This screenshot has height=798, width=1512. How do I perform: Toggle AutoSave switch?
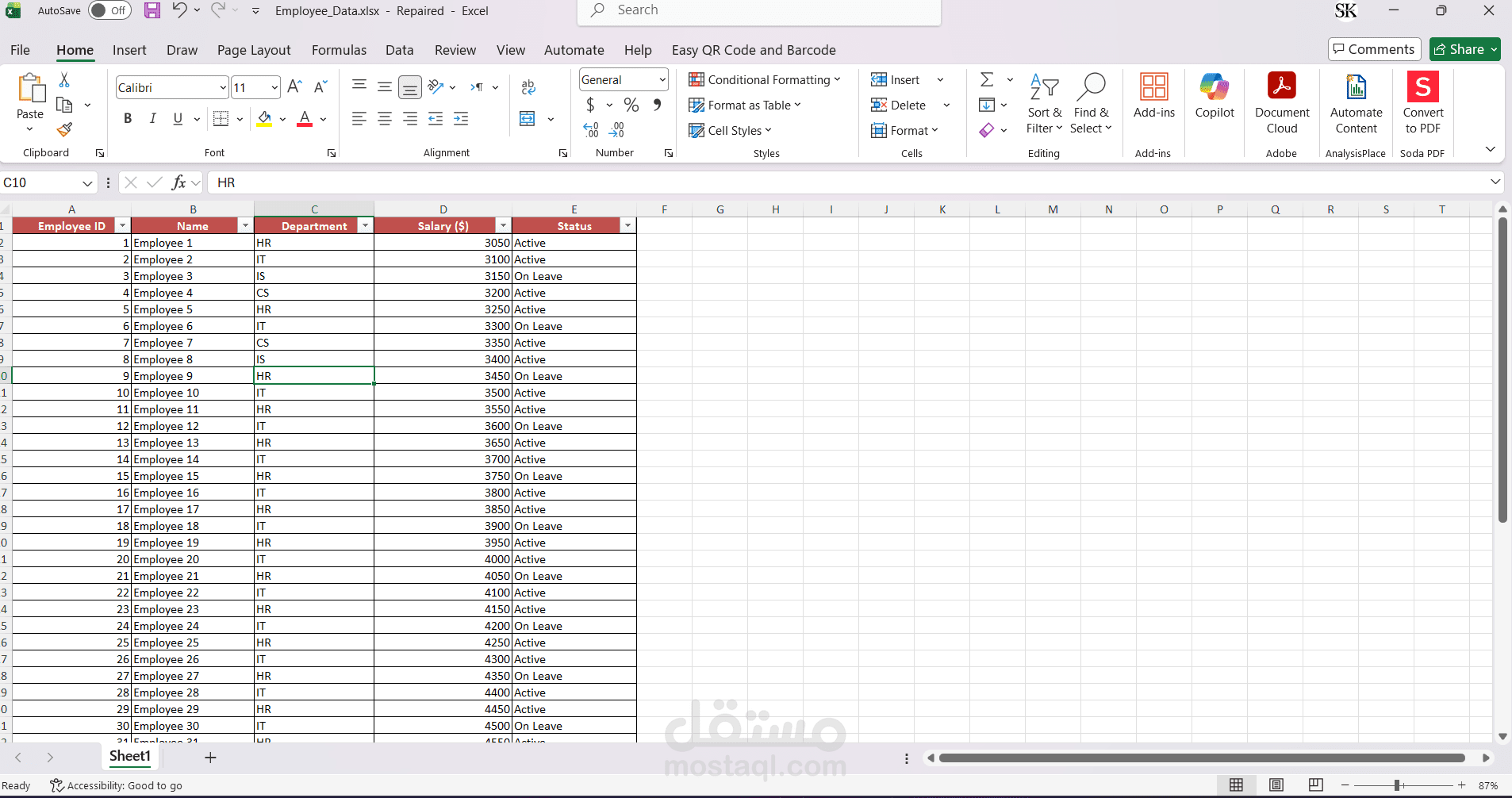point(109,10)
